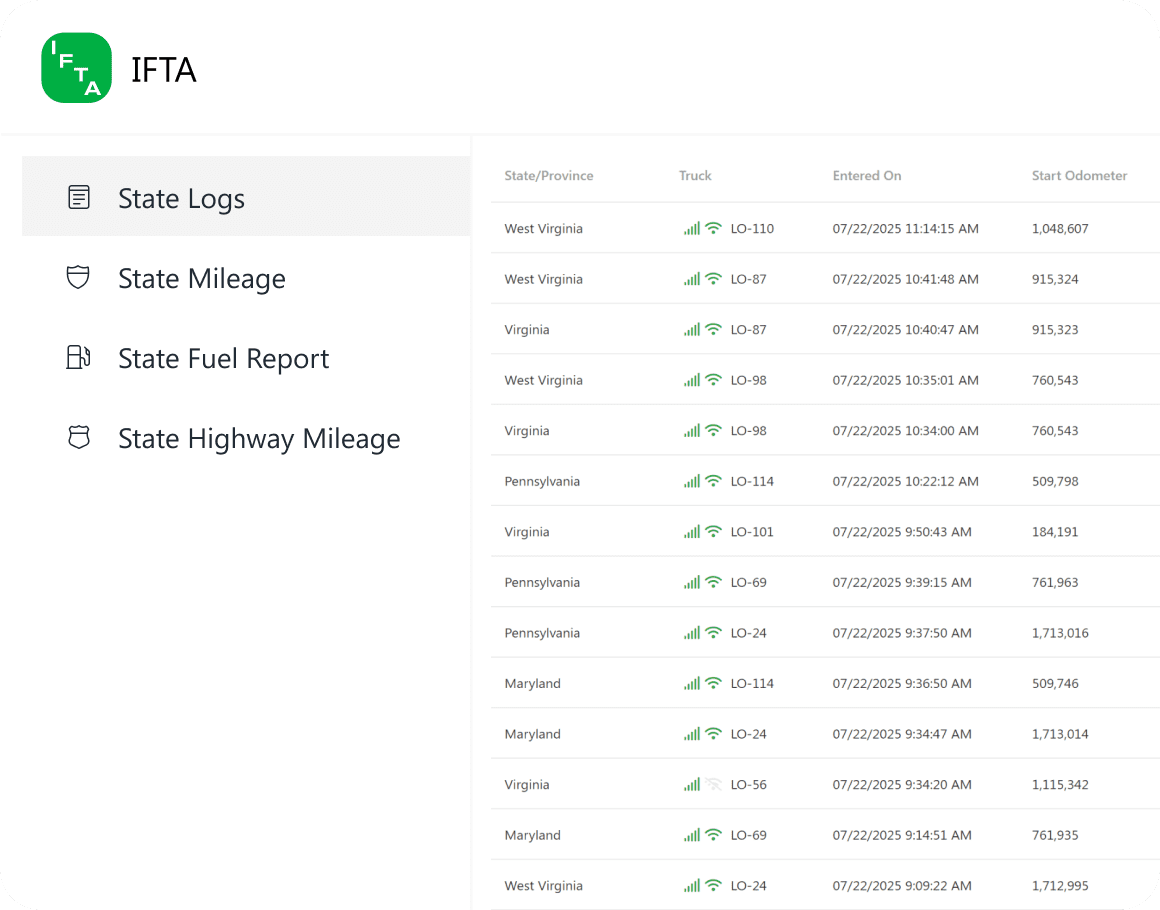1160x910 pixels.
Task: Open sorting on the Entered On column header
Action: pos(866,175)
